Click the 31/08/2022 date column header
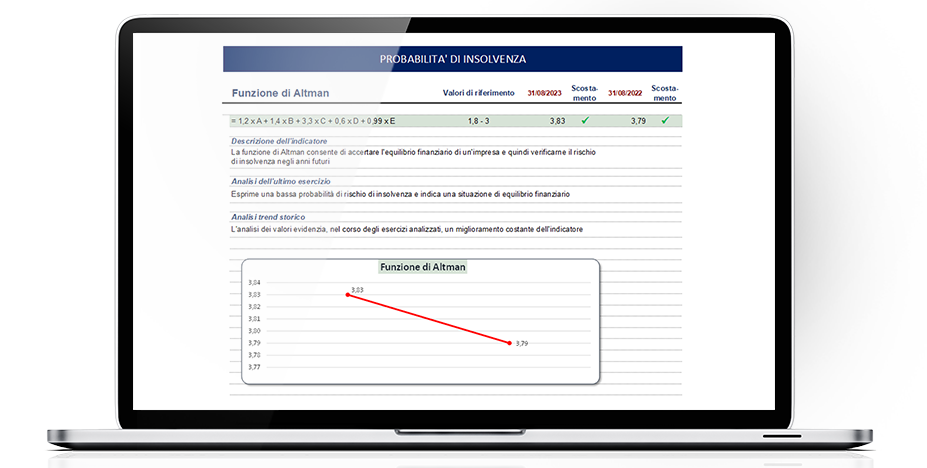Viewport: 927px width, 468px height. [625, 93]
